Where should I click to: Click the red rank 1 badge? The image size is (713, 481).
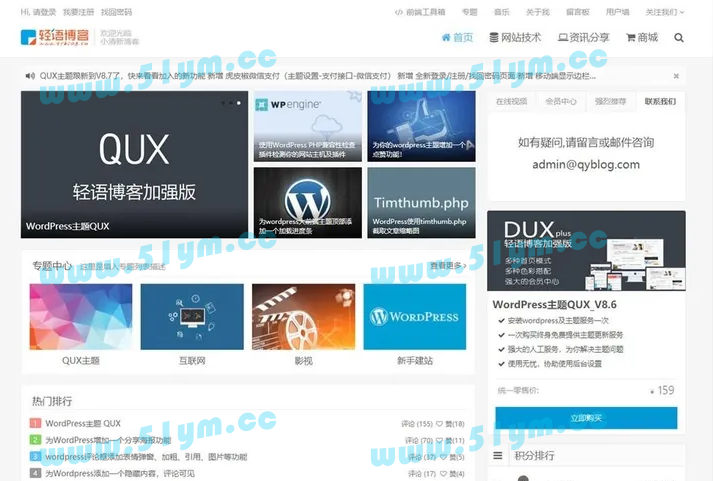(35, 424)
